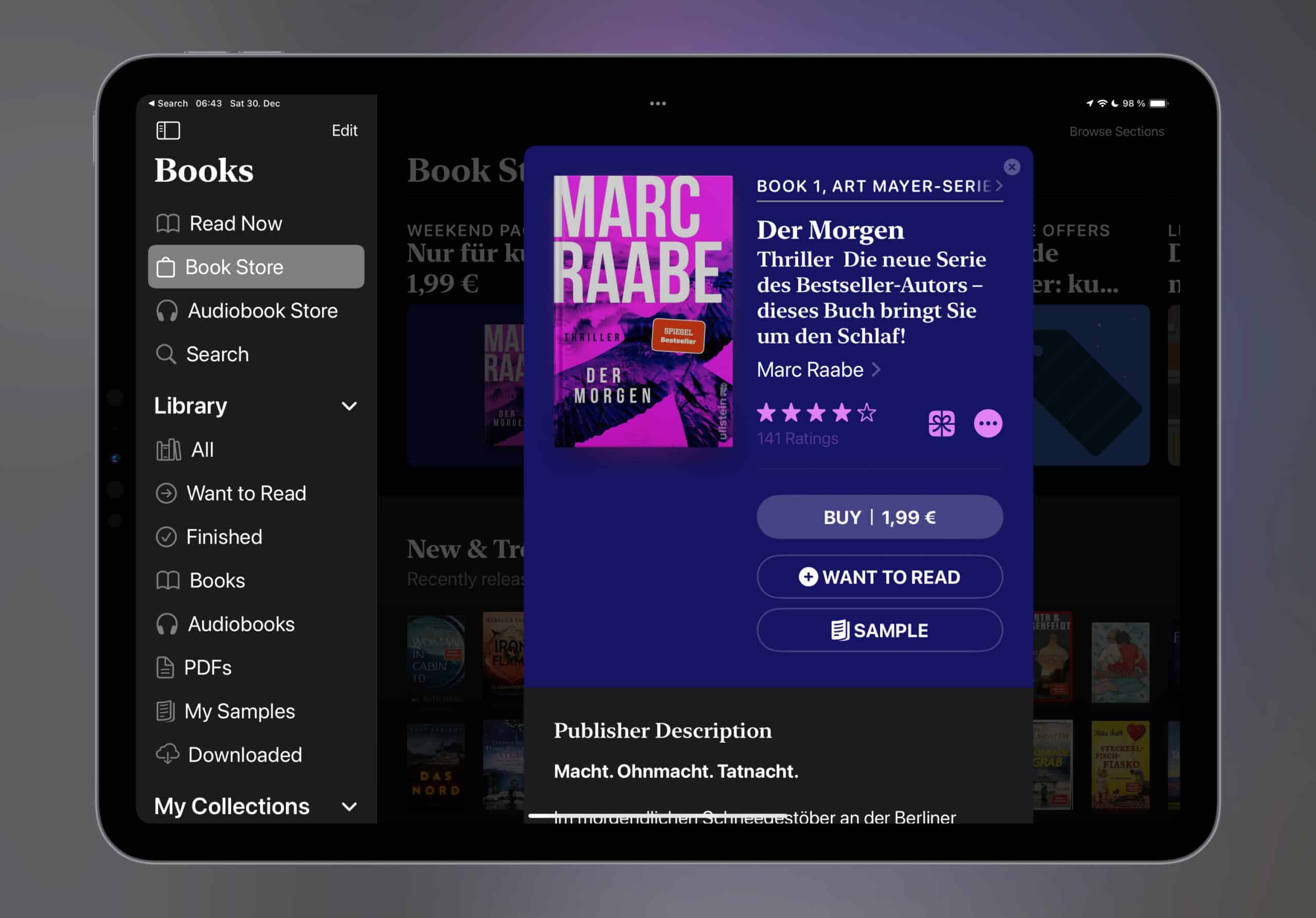Open Das Nord book cover

(435, 767)
